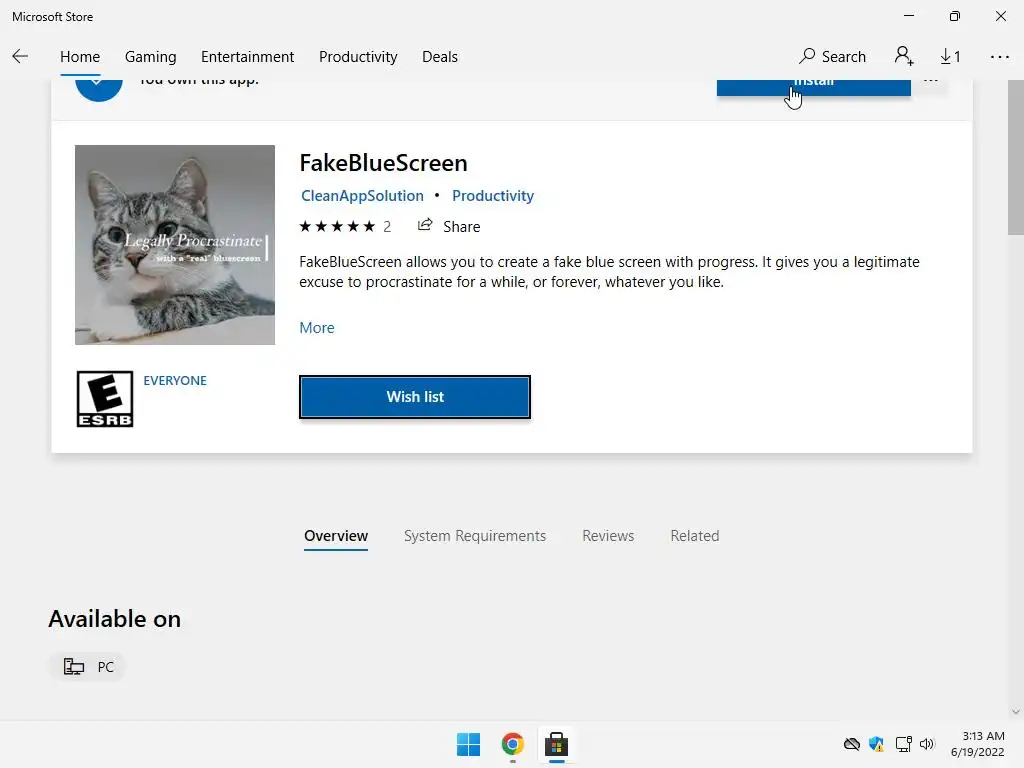This screenshot has height=768, width=1024.
Task: Switch to the Gaming tab
Action: coord(151,57)
